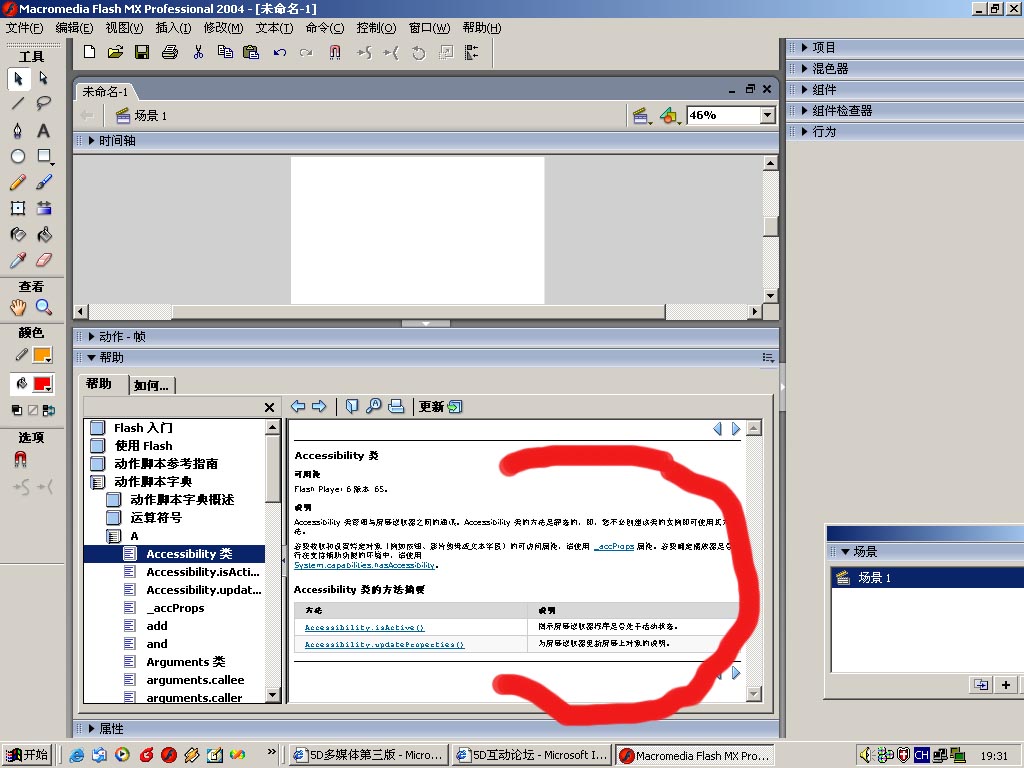Close the help table of contents pane
The height and width of the screenshot is (768, 1024).
point(269,408)
